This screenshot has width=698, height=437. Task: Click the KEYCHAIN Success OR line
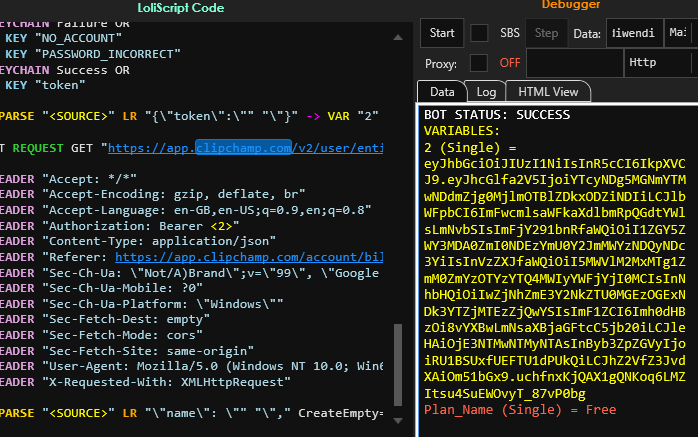click(x=65, y=70)
